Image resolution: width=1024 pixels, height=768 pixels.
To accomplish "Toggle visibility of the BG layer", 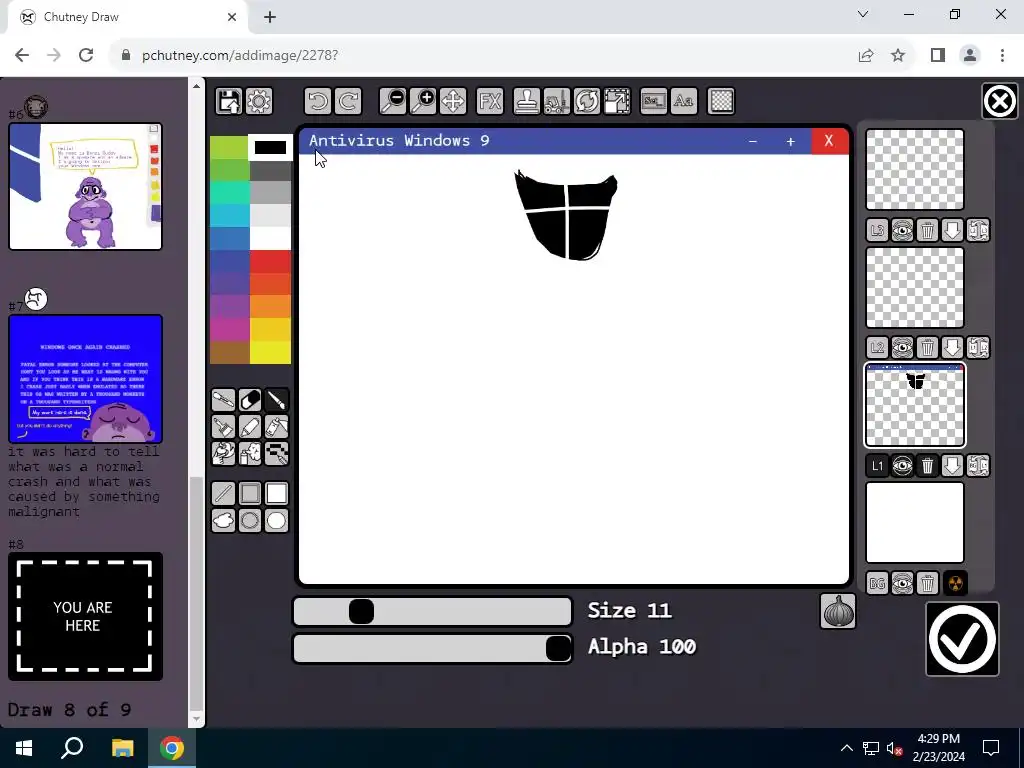I will (903, 583).
